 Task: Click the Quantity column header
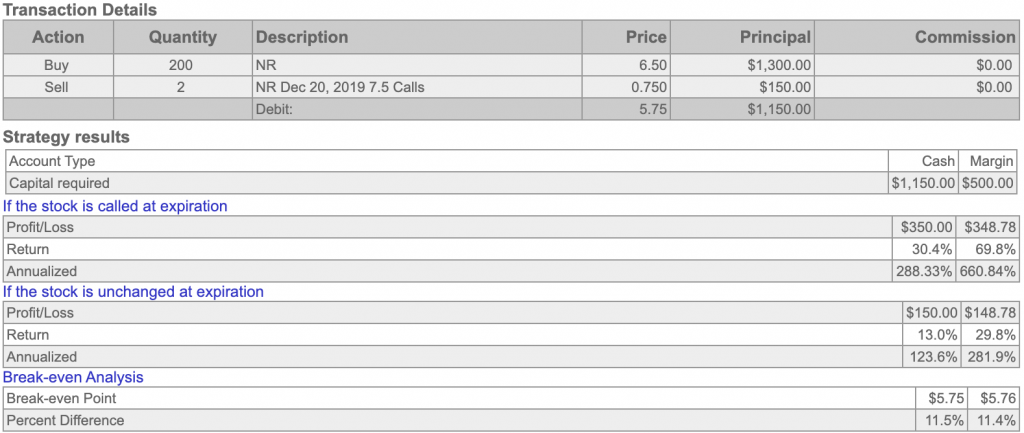pos(183,37)
